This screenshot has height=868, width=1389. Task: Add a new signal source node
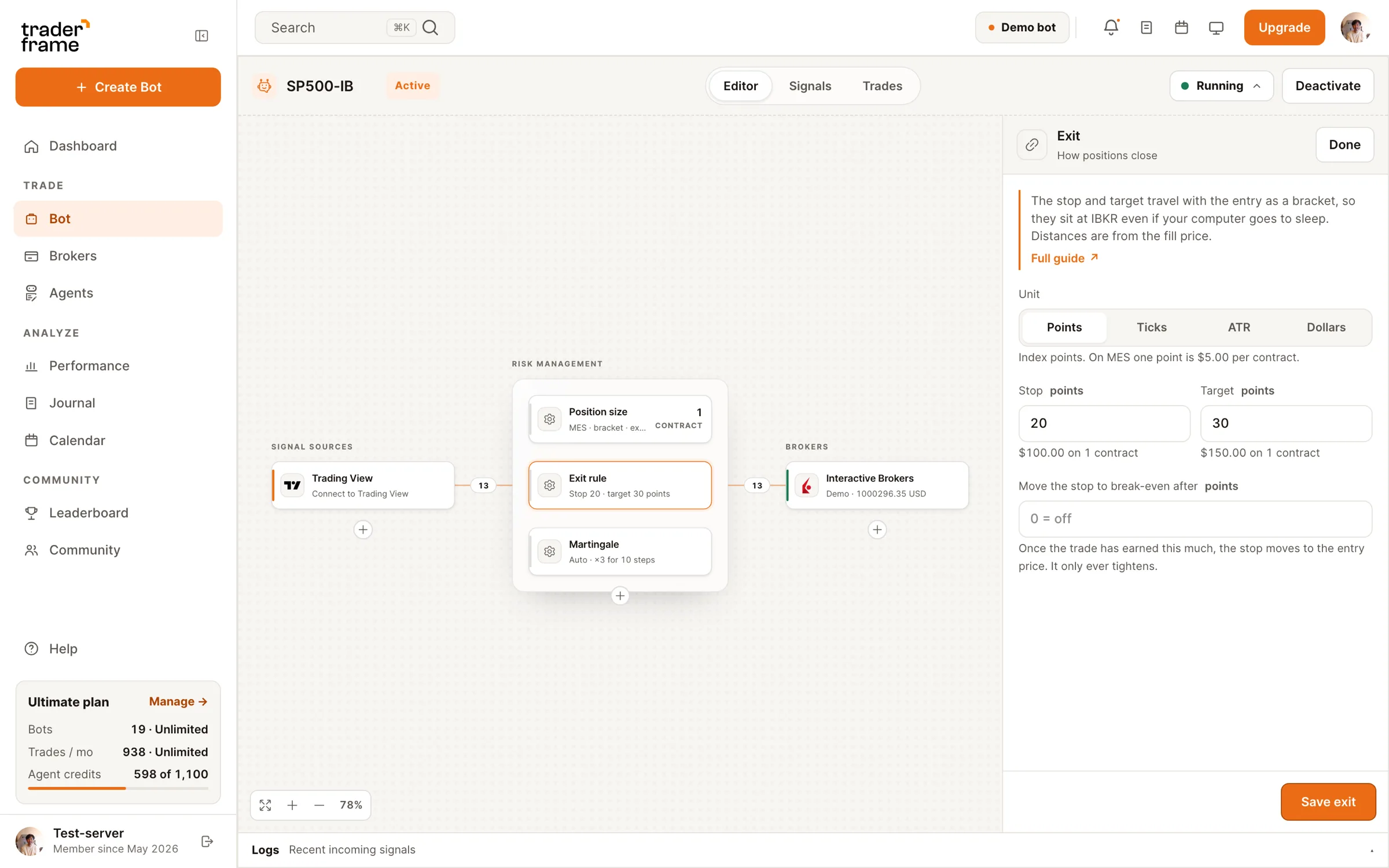(363, 529)
